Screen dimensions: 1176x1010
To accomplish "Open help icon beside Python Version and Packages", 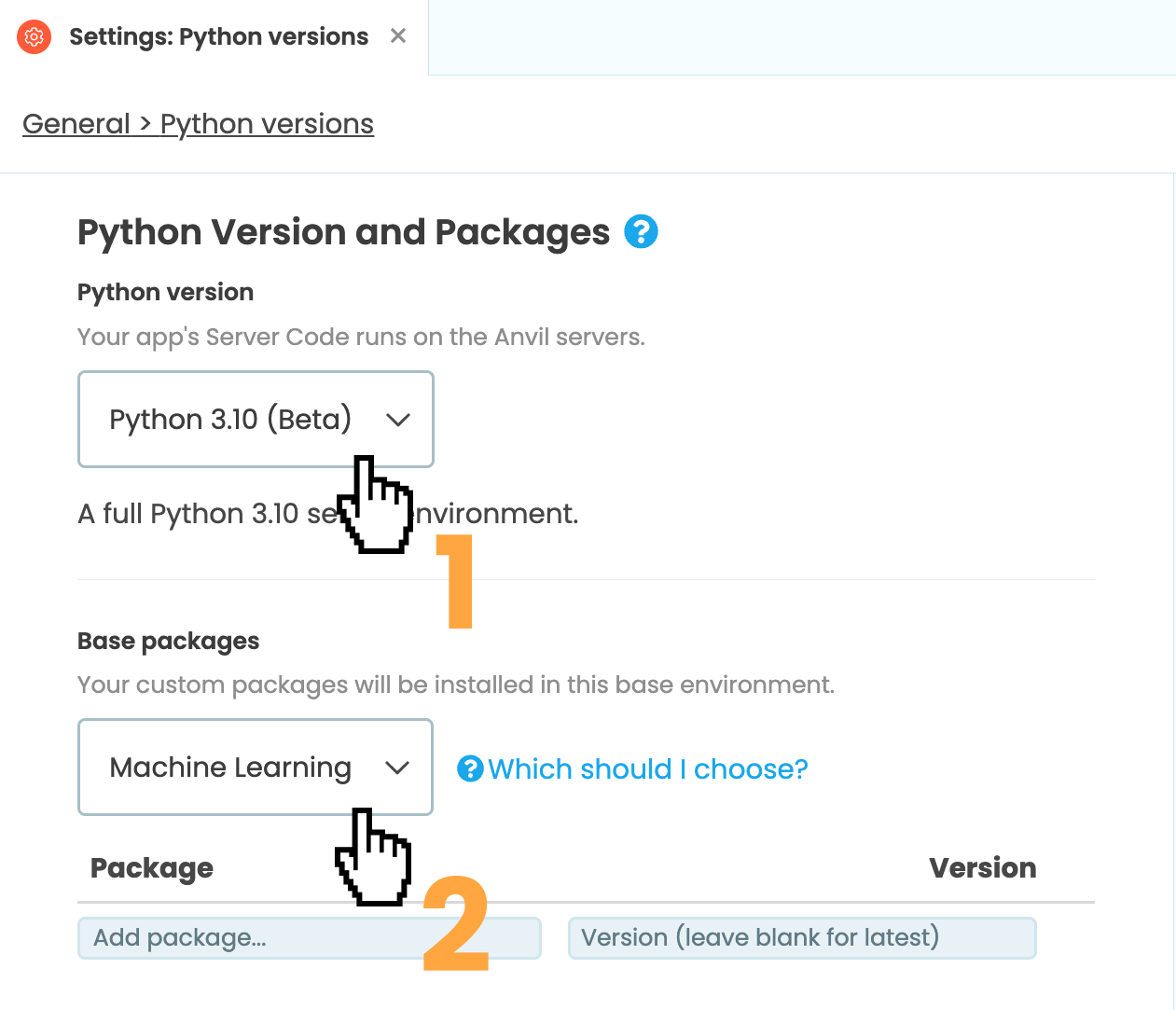I will point(641,230).
